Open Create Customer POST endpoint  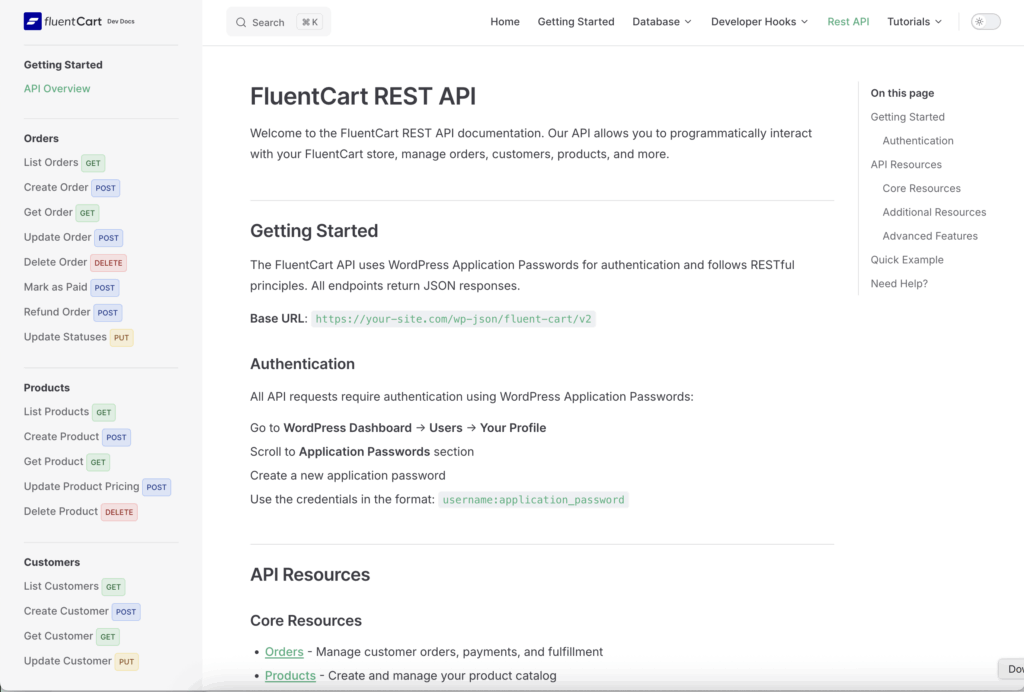click(x=66, y=611)
